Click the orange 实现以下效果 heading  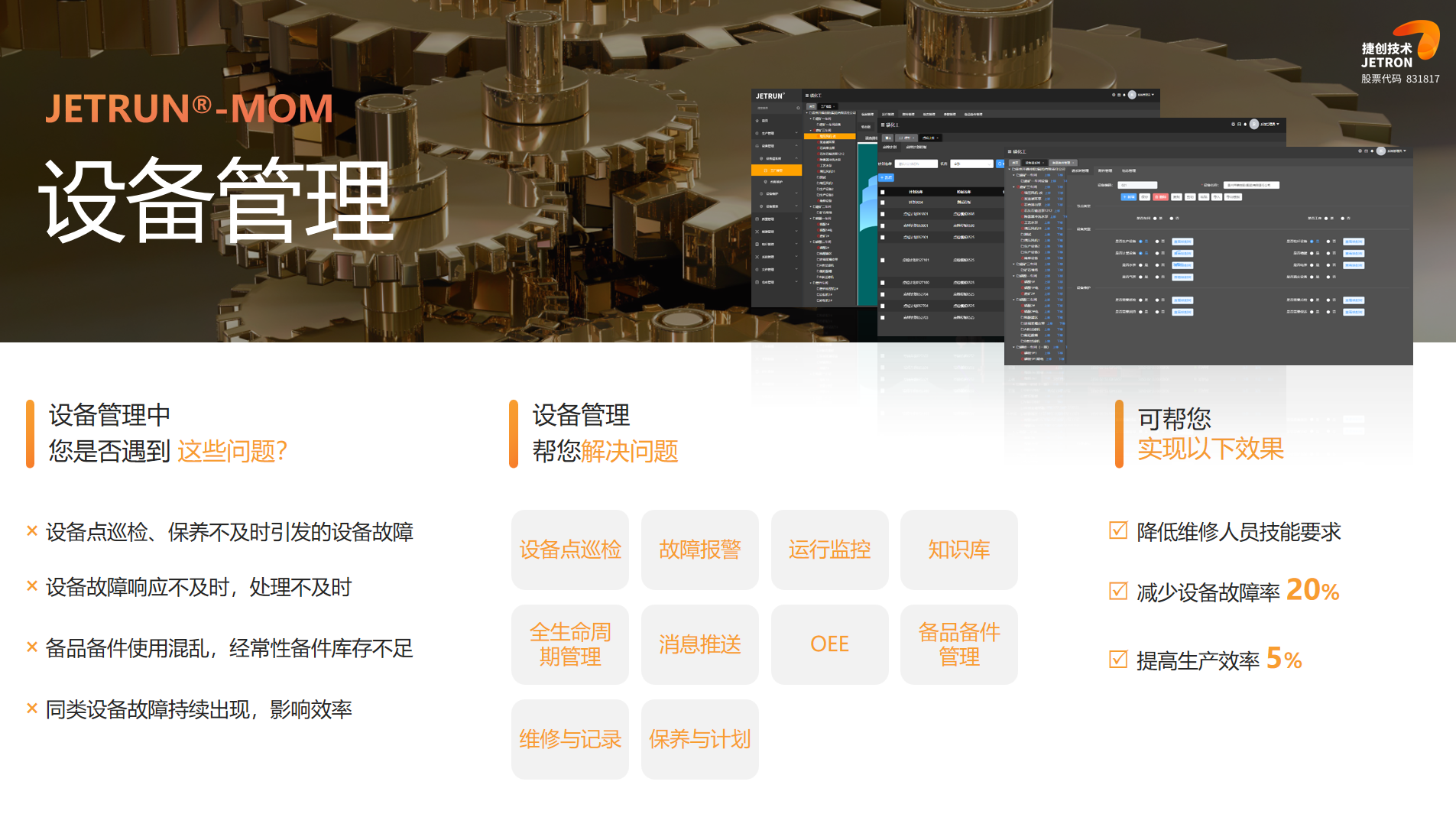pyautogui.click(x=1211, y=449)
